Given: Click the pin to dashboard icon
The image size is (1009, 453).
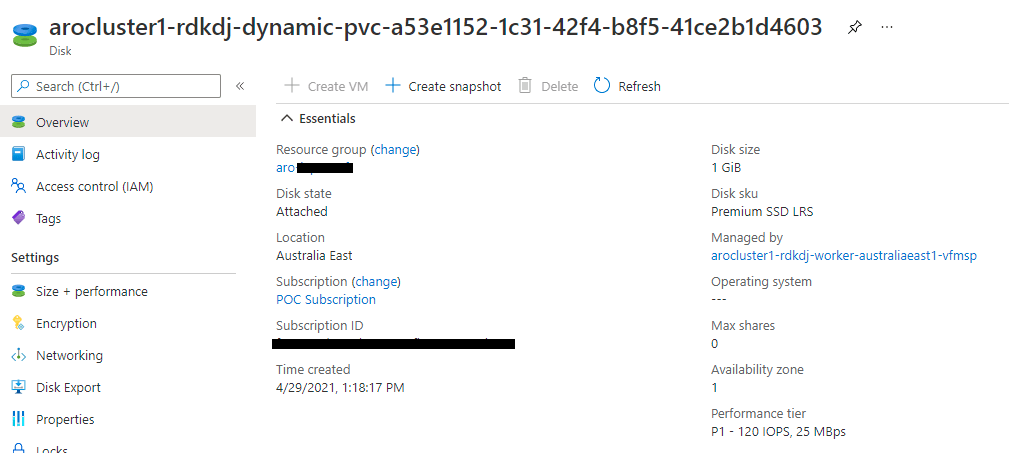Looking at the screenshot, I should point(854,28).
